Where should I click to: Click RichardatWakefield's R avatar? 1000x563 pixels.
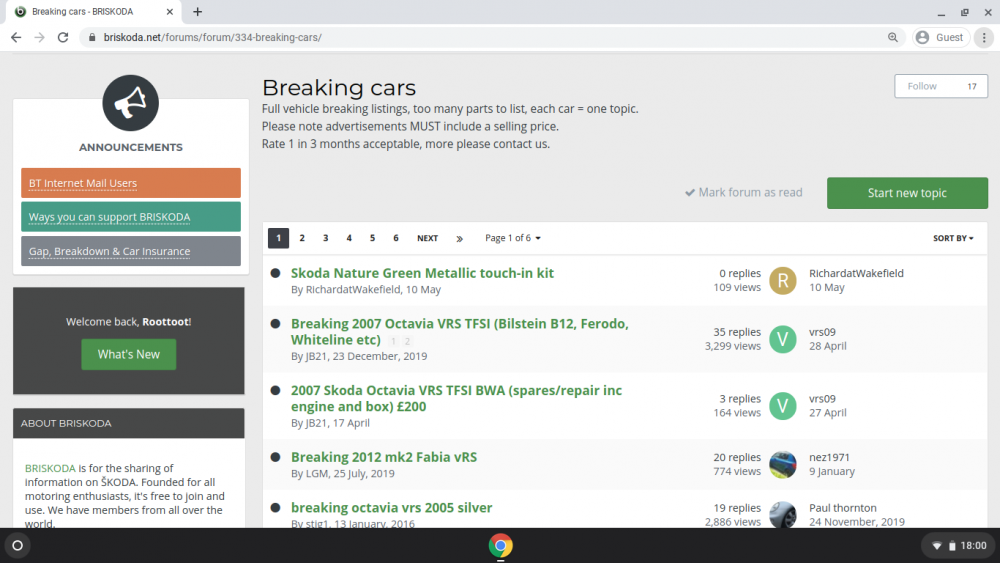(783, 281)
